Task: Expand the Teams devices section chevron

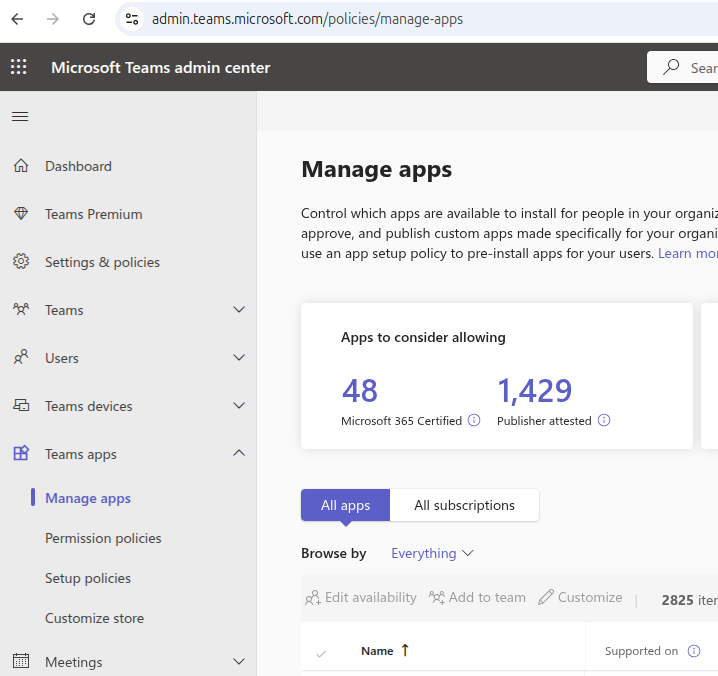Action: (239, 405)
